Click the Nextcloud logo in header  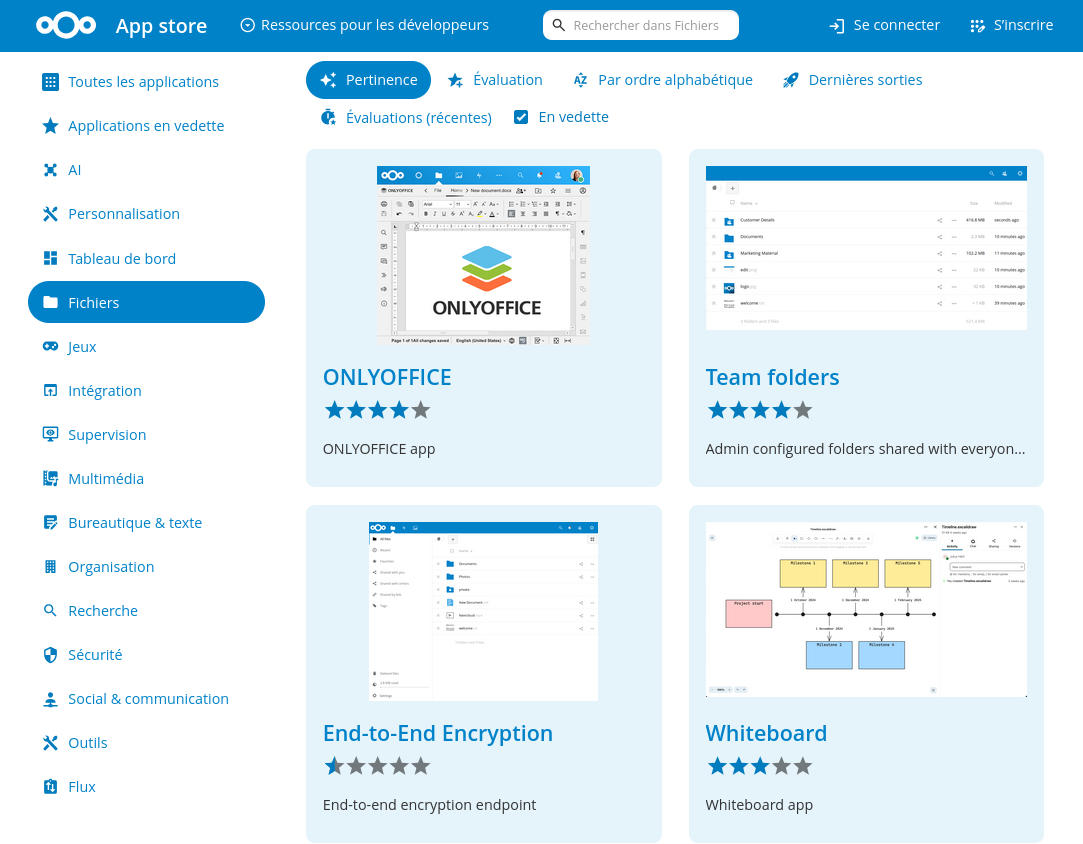tap(66, 26)
